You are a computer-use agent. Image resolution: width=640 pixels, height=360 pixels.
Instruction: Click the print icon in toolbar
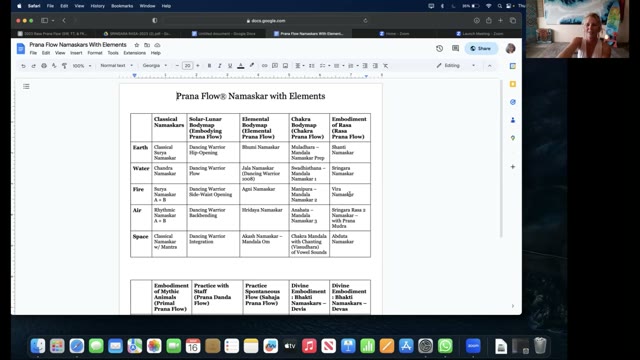(44, 66)
